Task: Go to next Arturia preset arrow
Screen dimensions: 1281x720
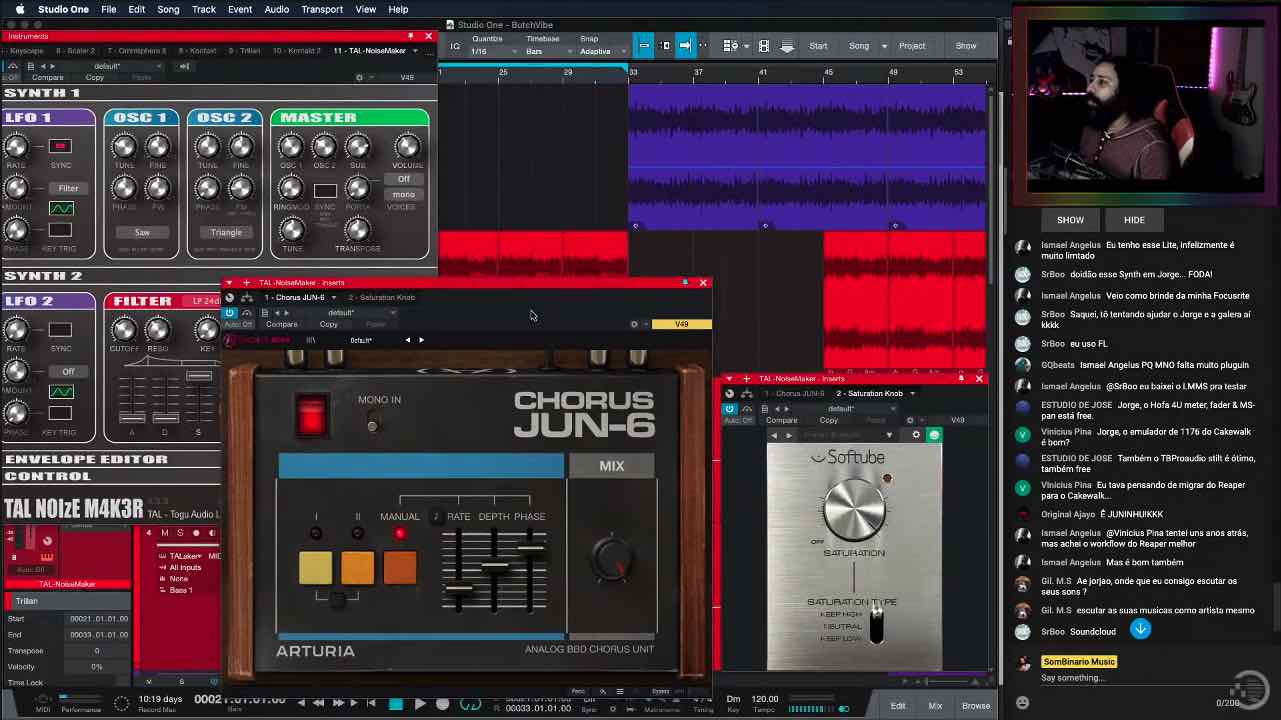Action: pyautogui.click(x=421, y=340)
